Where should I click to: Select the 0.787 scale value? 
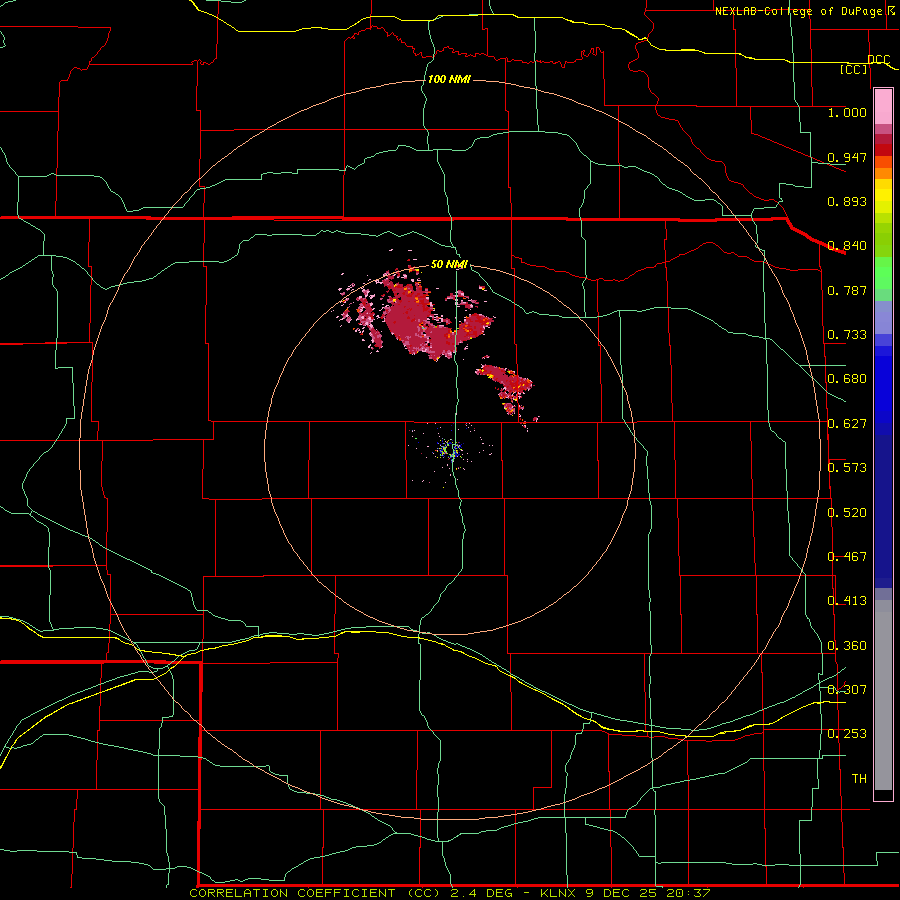[x=847, y=290]
